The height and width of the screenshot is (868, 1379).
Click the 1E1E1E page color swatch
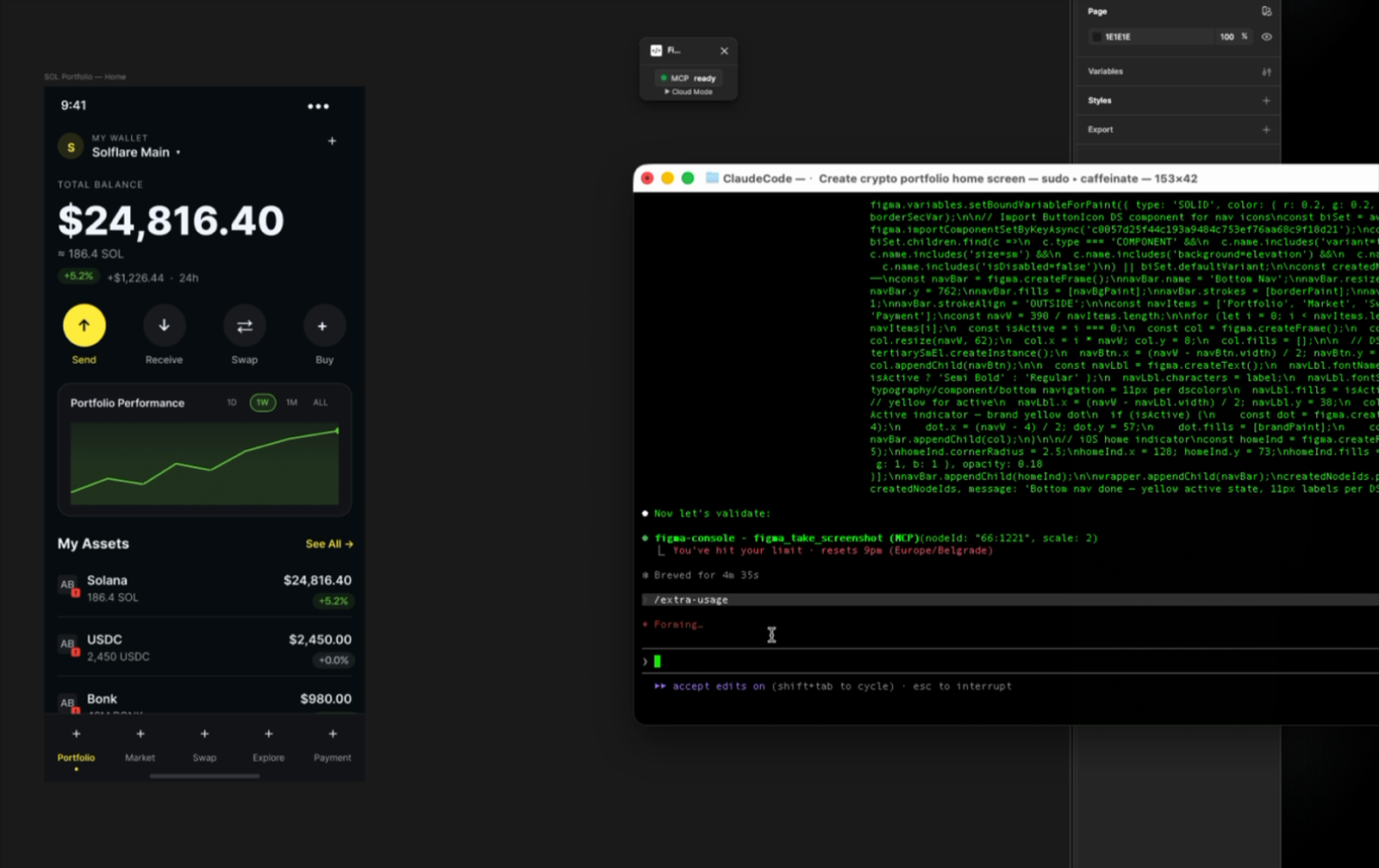(x=1096, y=37)
